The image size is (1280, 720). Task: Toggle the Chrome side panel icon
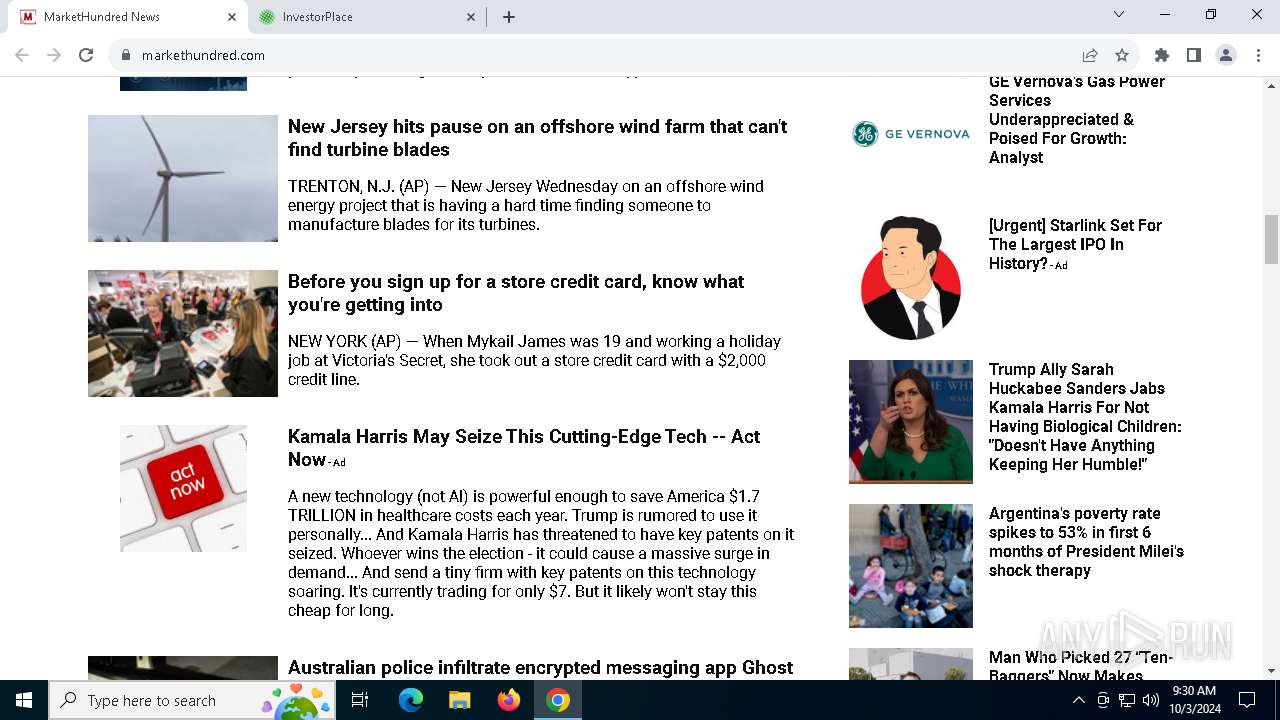[x=1194, y=55]
